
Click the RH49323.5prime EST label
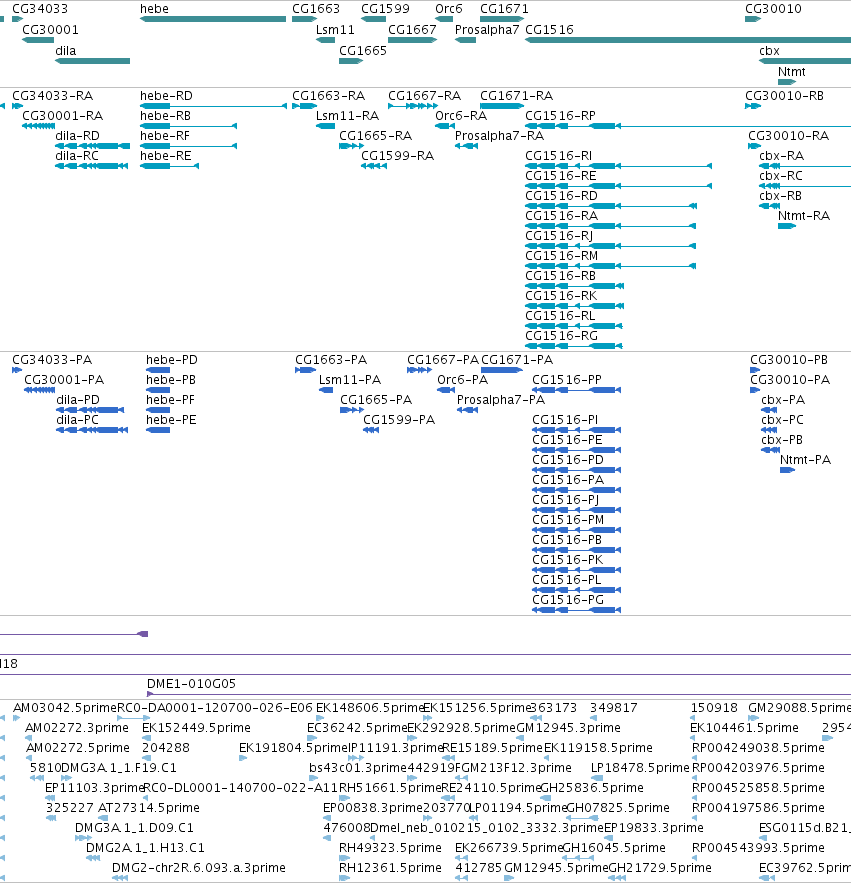click(390, 848)
